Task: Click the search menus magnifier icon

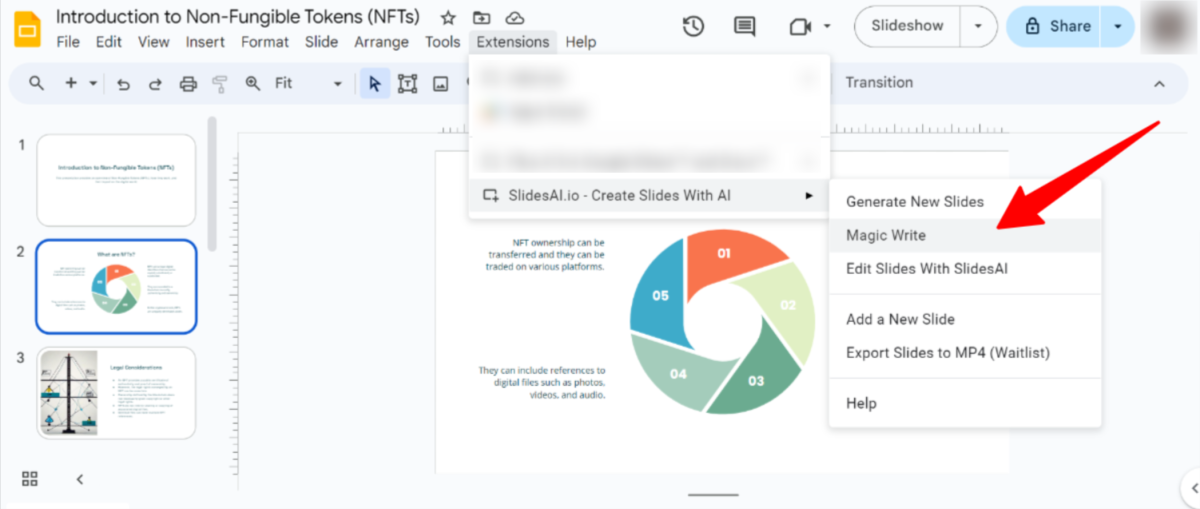Action: point(36,83)
